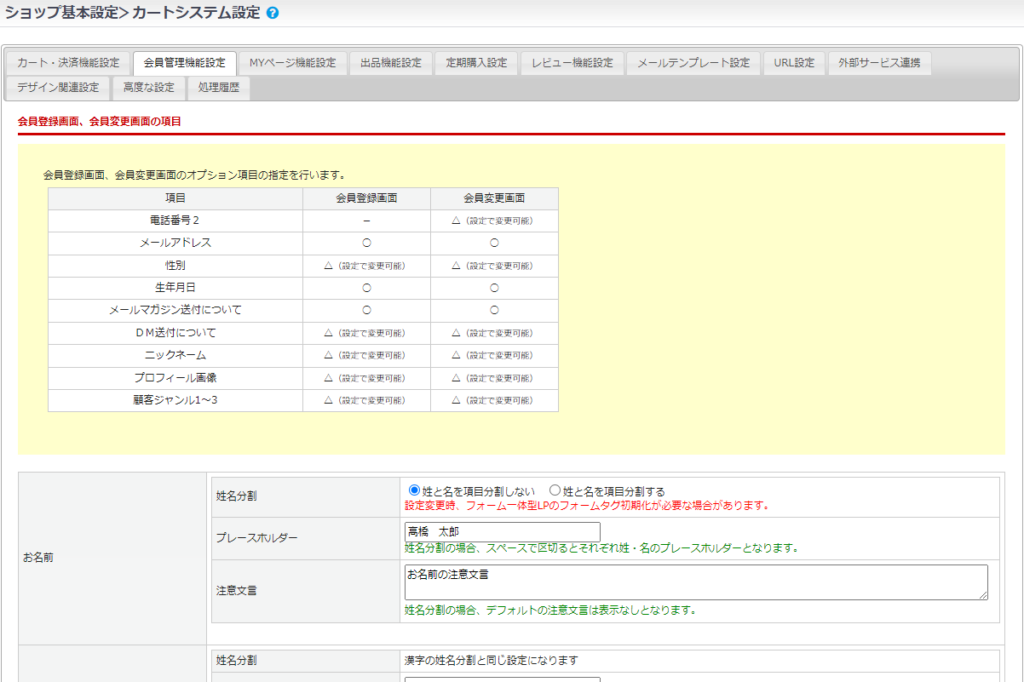Open the カート・決済機能設定 tab
The height and width of the screenshot is (682, 1024).
[68, 63]
